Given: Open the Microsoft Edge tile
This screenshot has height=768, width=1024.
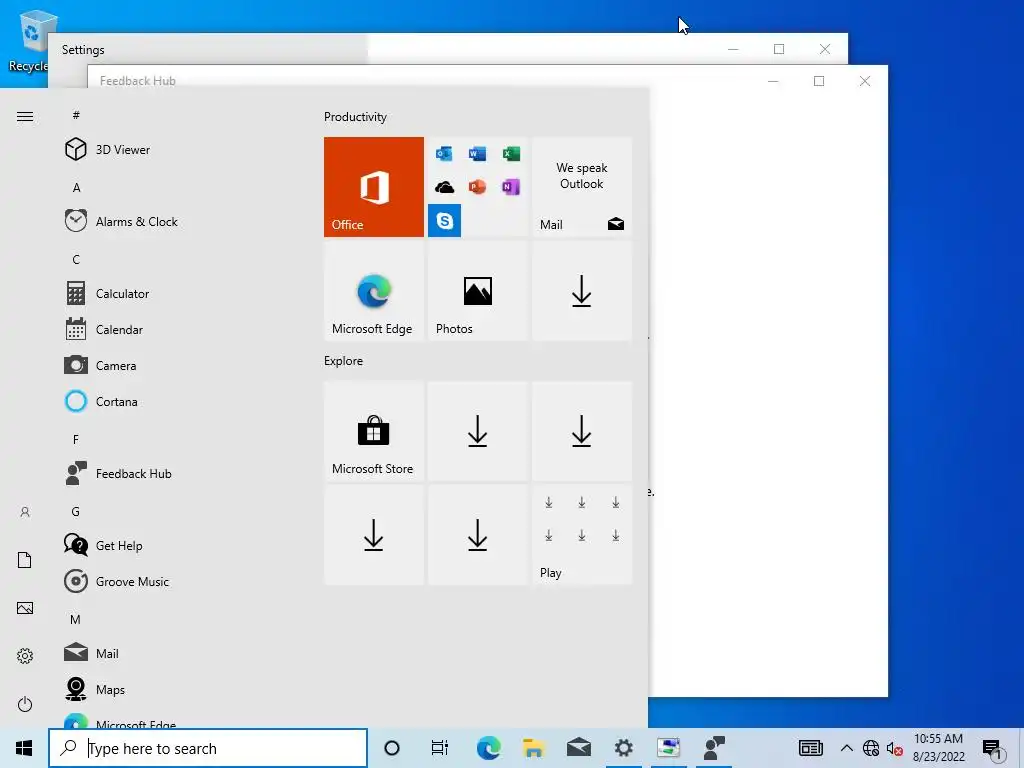Looking at the screenshot, I should click(374, 291).
